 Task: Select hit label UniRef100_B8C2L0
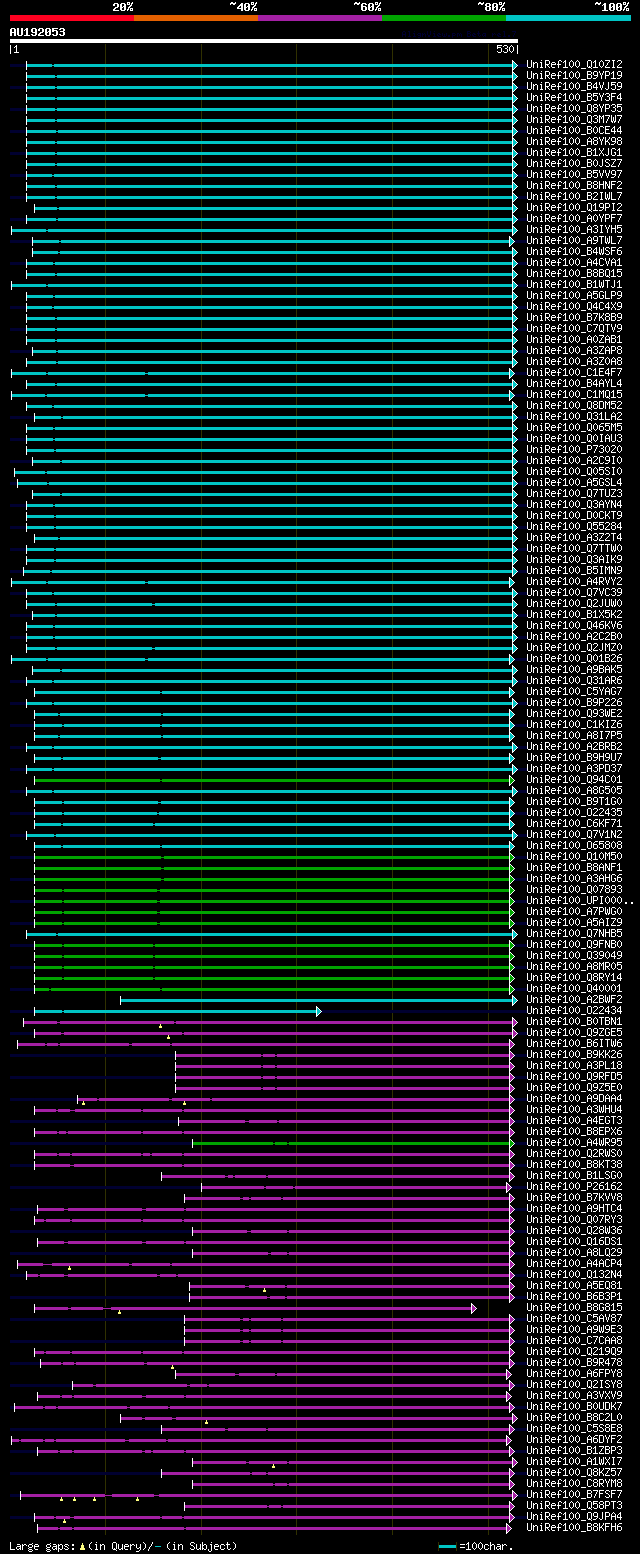[574, 1417]
